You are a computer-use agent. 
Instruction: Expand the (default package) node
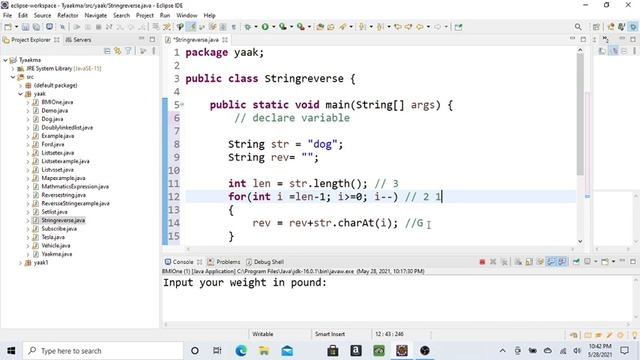pos(20,86)
